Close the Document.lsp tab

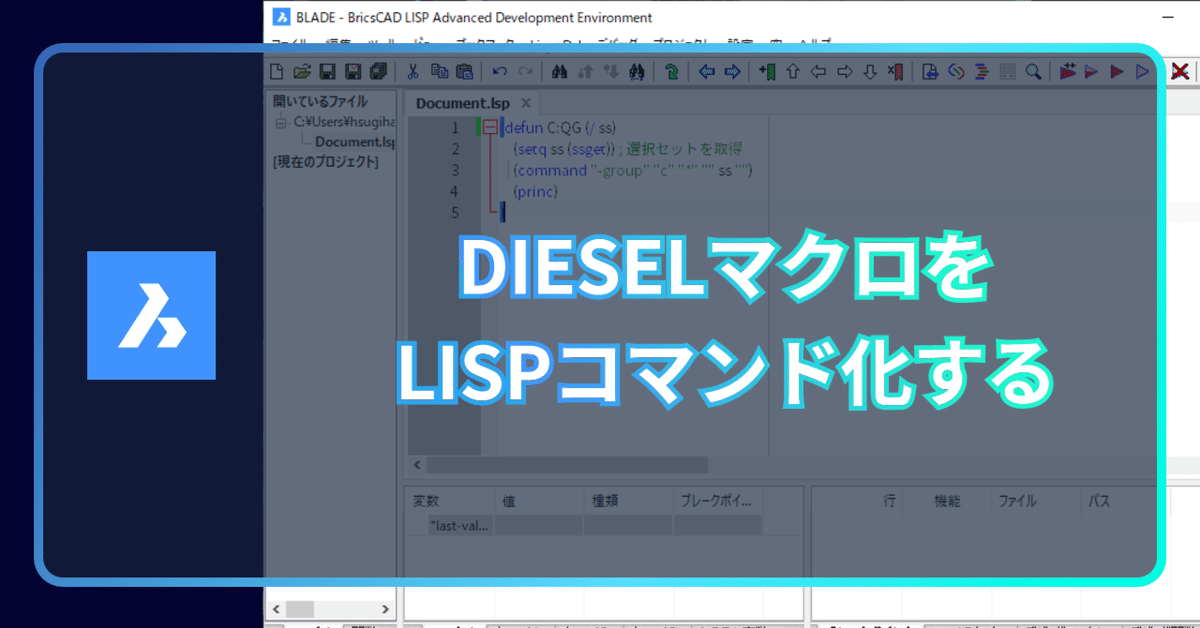[525, 103]
